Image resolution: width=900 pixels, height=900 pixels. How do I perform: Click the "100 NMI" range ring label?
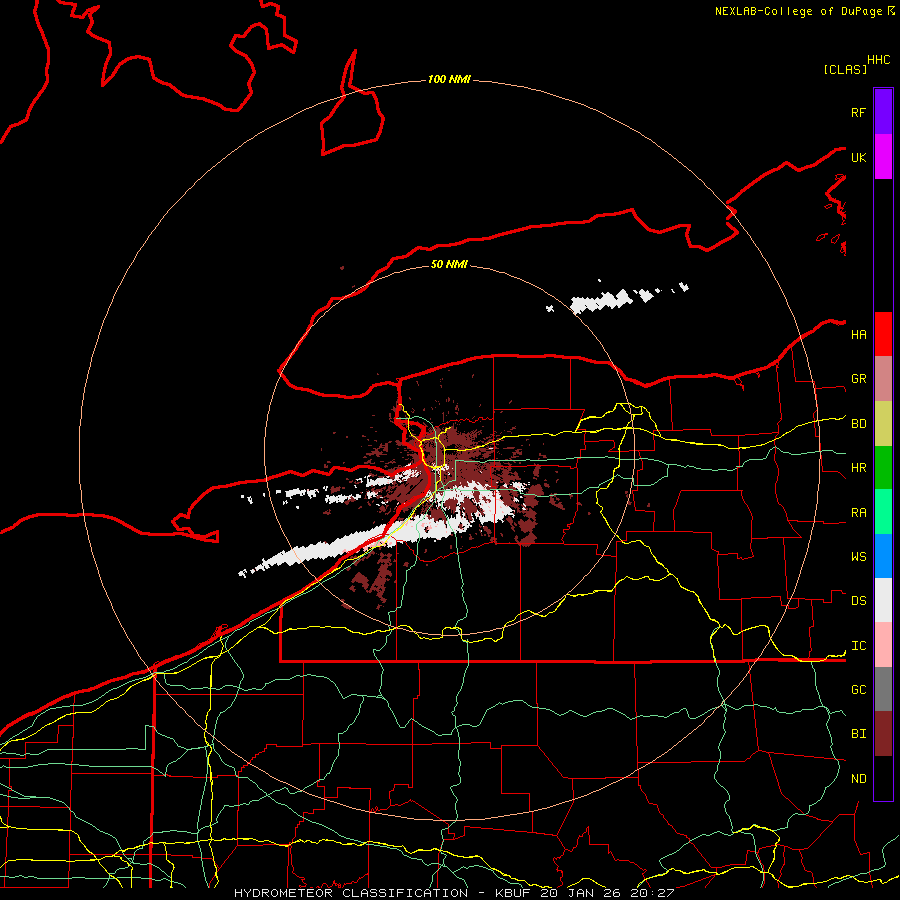449,79
